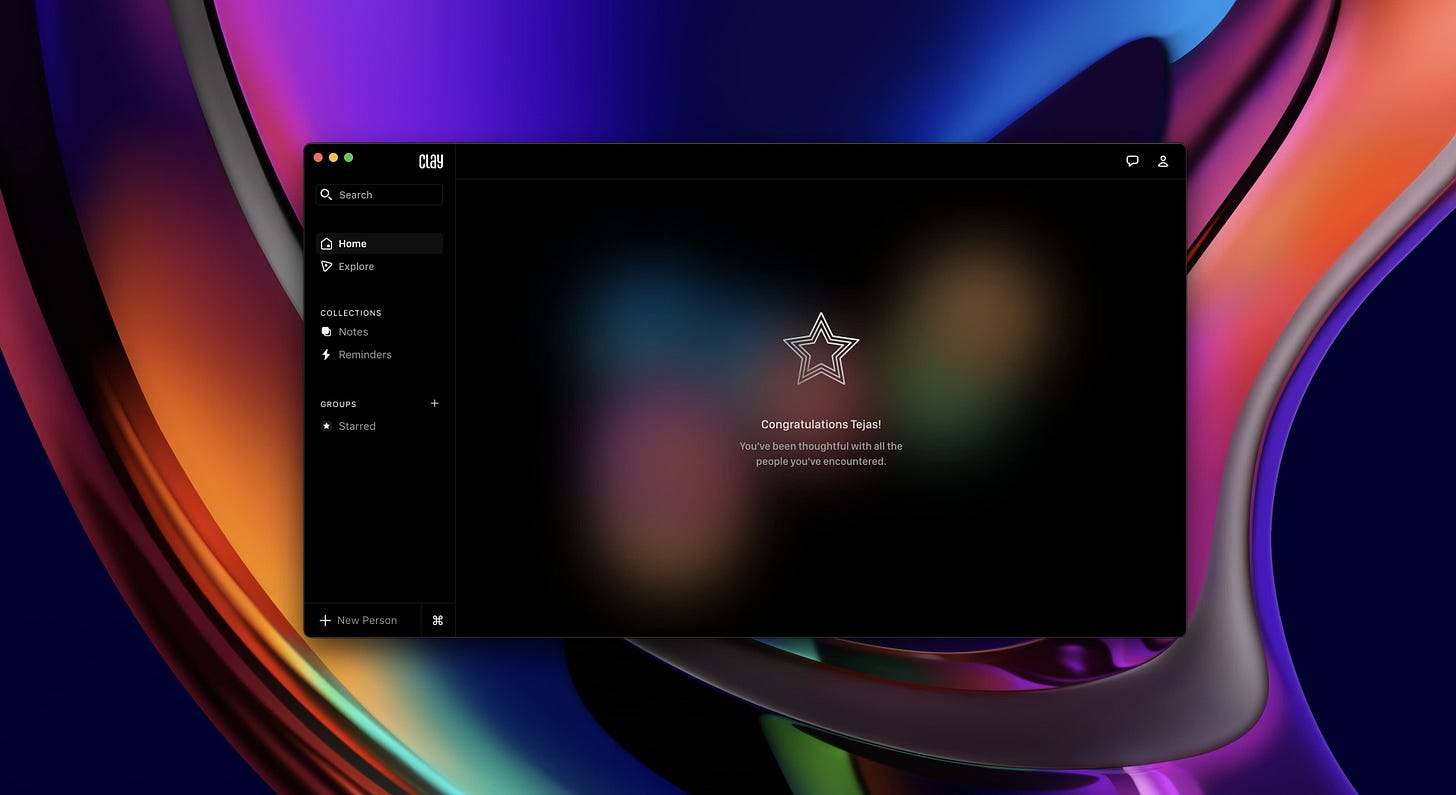Click the New Person button
Screen dimensions: 1456x795
(362, 620)
